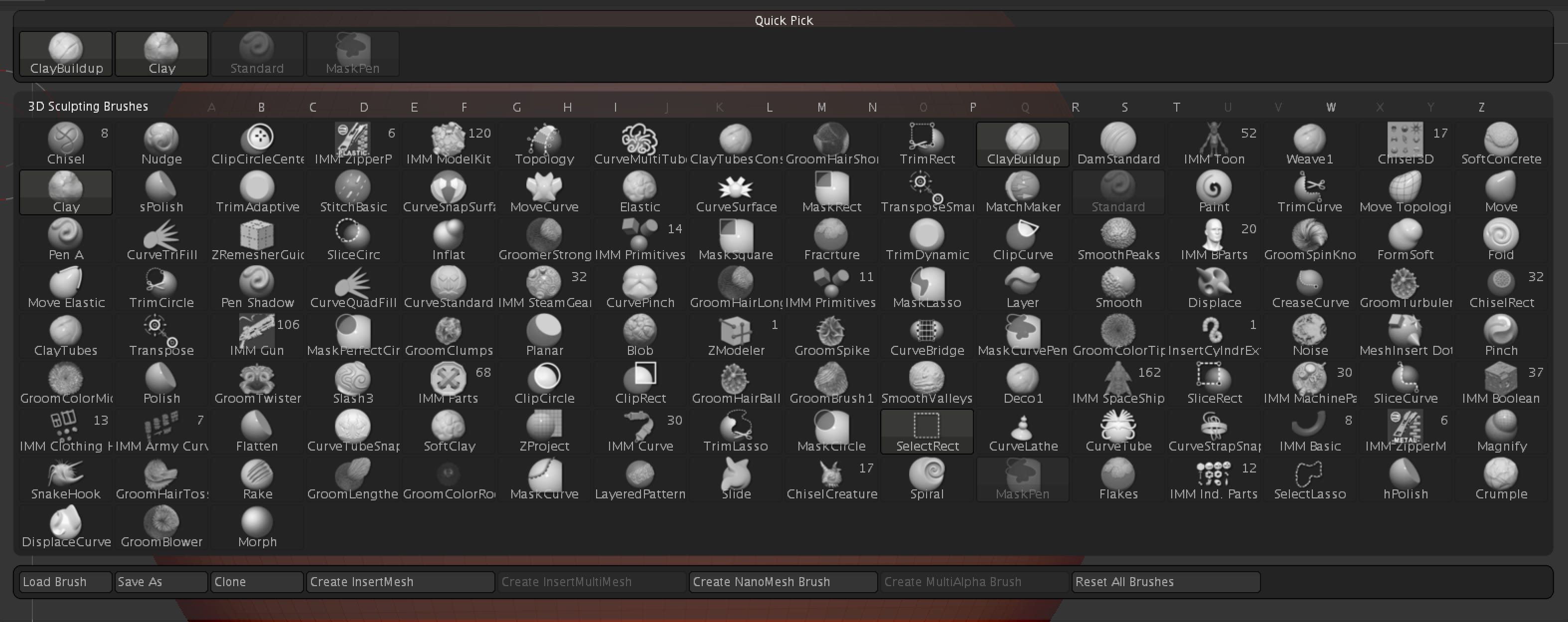Choose the ZProject brush
Viewport: 1568px width, 622px height.
click(544, 432)
